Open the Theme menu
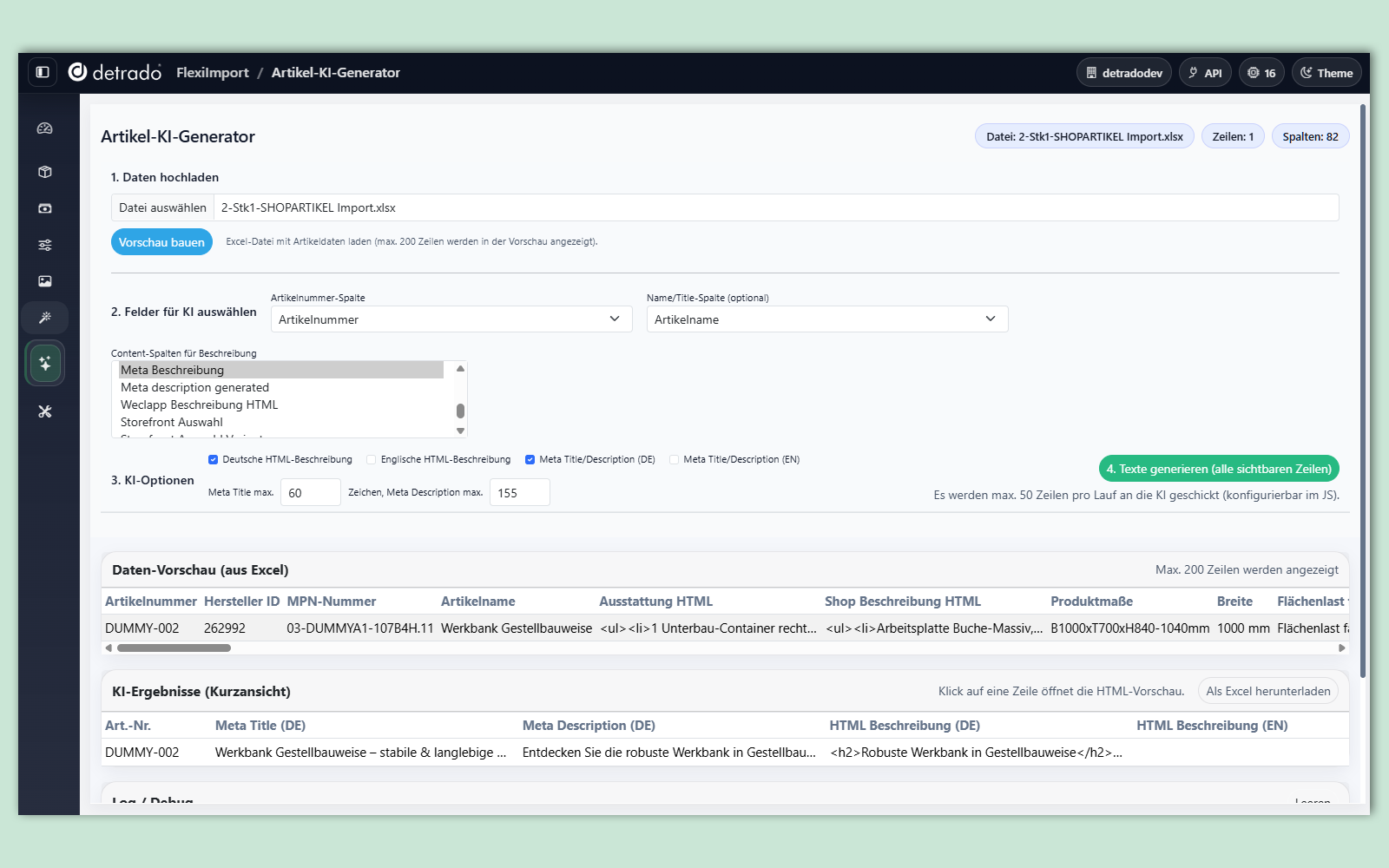The image size is (1389, 868). (1326, 73)
